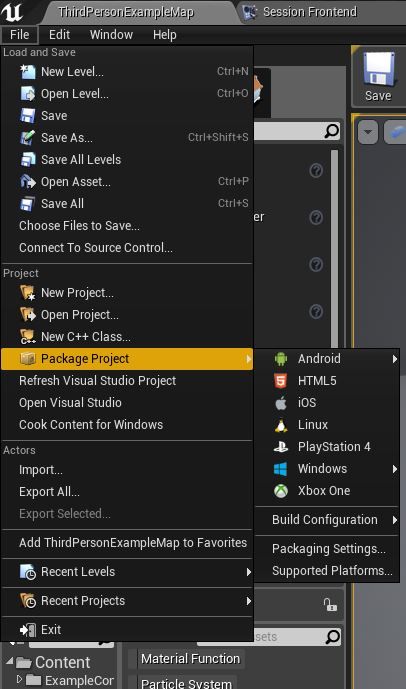Select the Content folder tree item
Image resolution: width=406 pixels, height=689 pixels.
click(x=62, y=662)
